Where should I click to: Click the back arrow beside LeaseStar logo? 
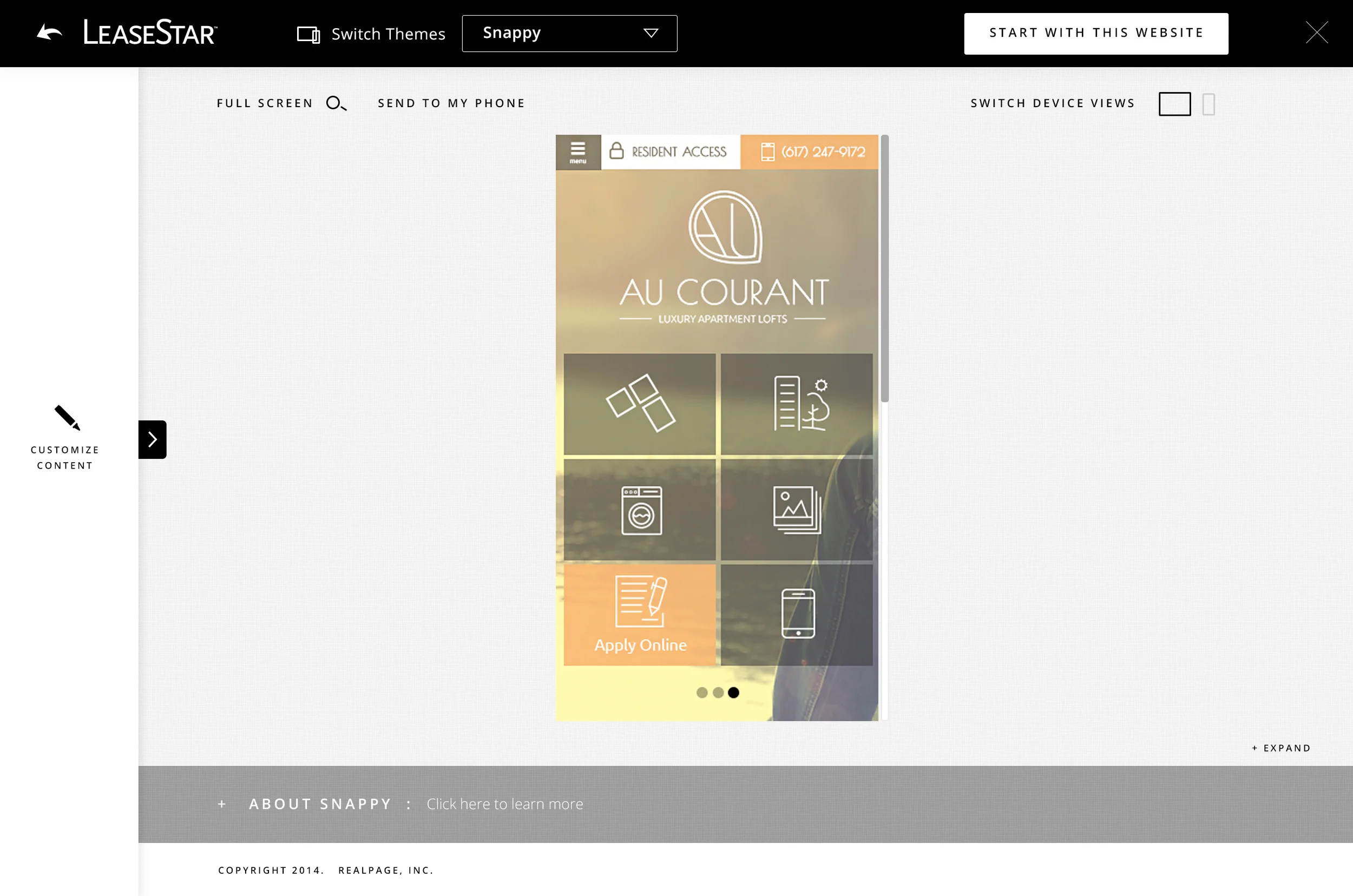(x=50, y=32)
